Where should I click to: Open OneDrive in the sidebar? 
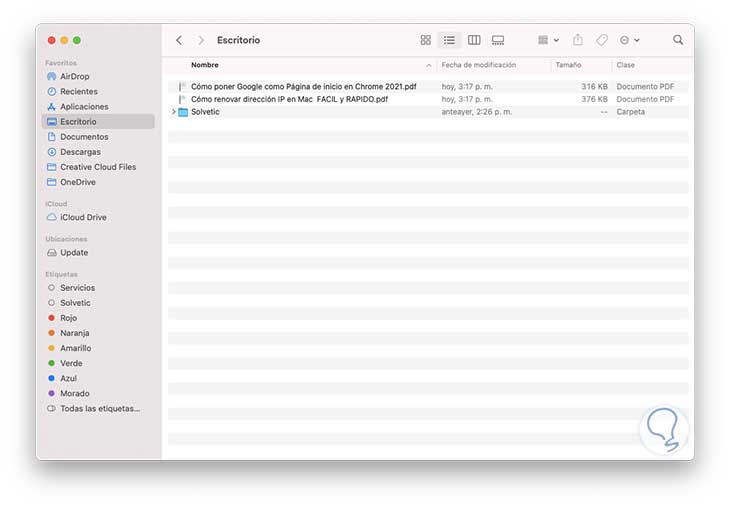98,182
